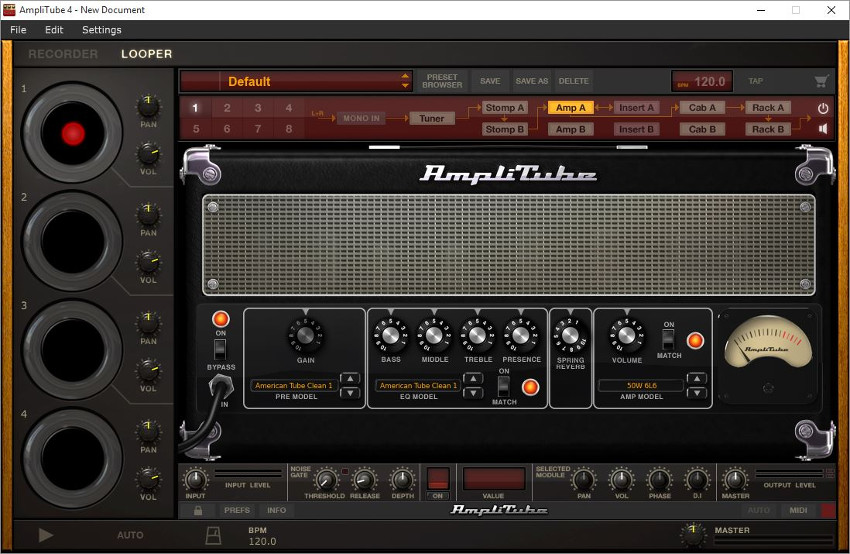Click the amp power ON lamp
The width and height of the screenshot is (850, 554).
tap(221, 319)
